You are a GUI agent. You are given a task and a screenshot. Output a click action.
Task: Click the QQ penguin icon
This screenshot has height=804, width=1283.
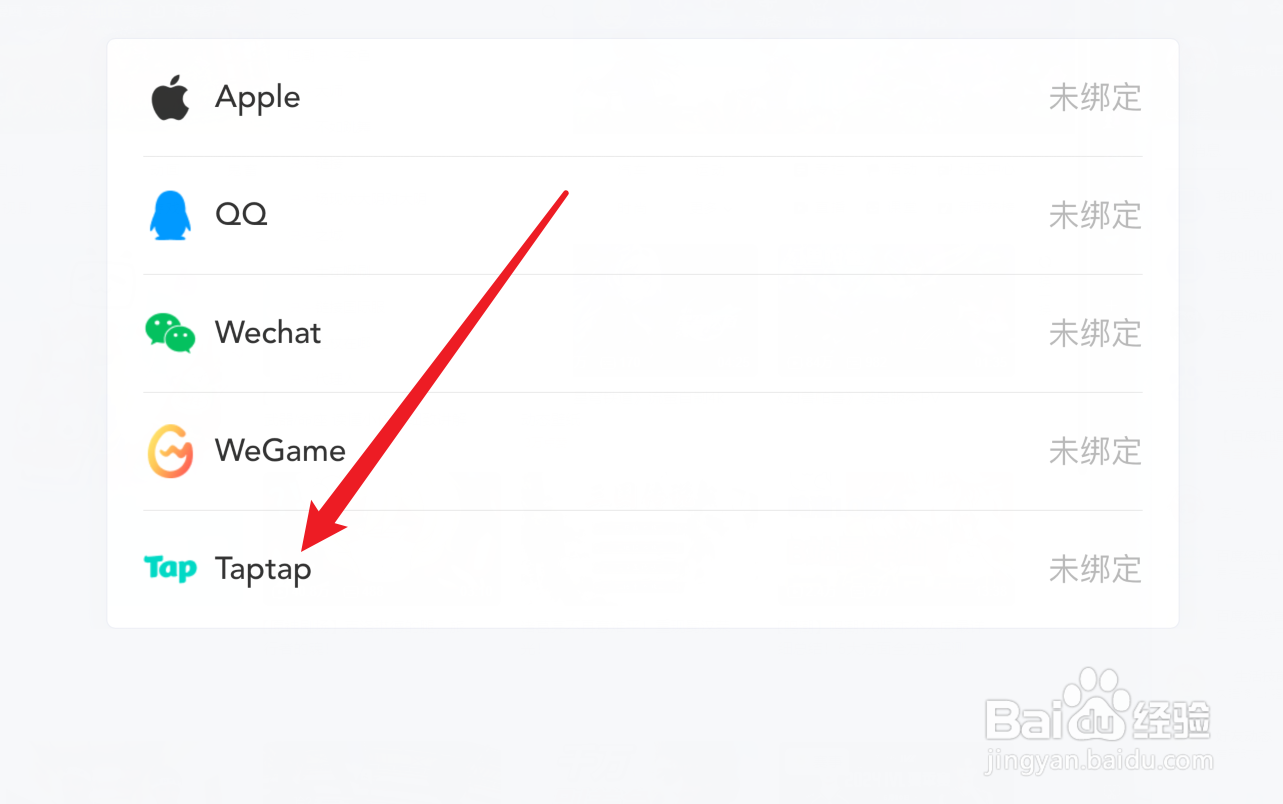coord(170,215)
